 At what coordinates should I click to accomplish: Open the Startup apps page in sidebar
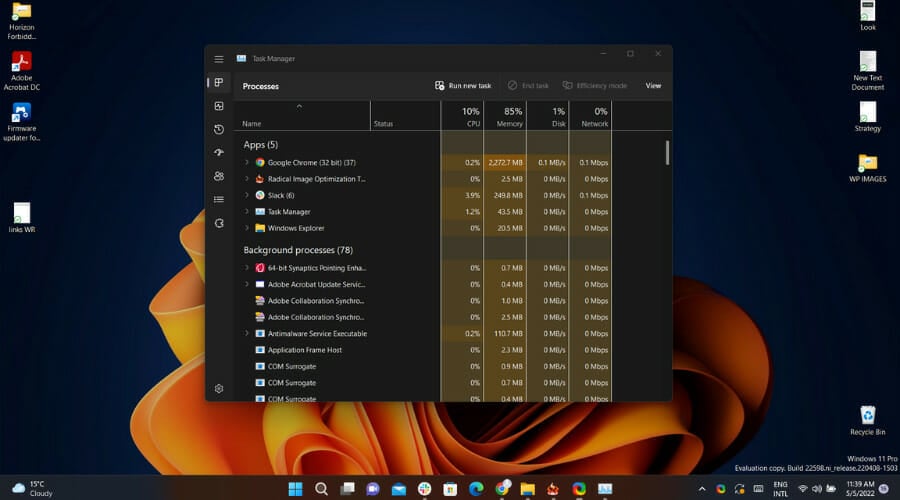[219, 153]
